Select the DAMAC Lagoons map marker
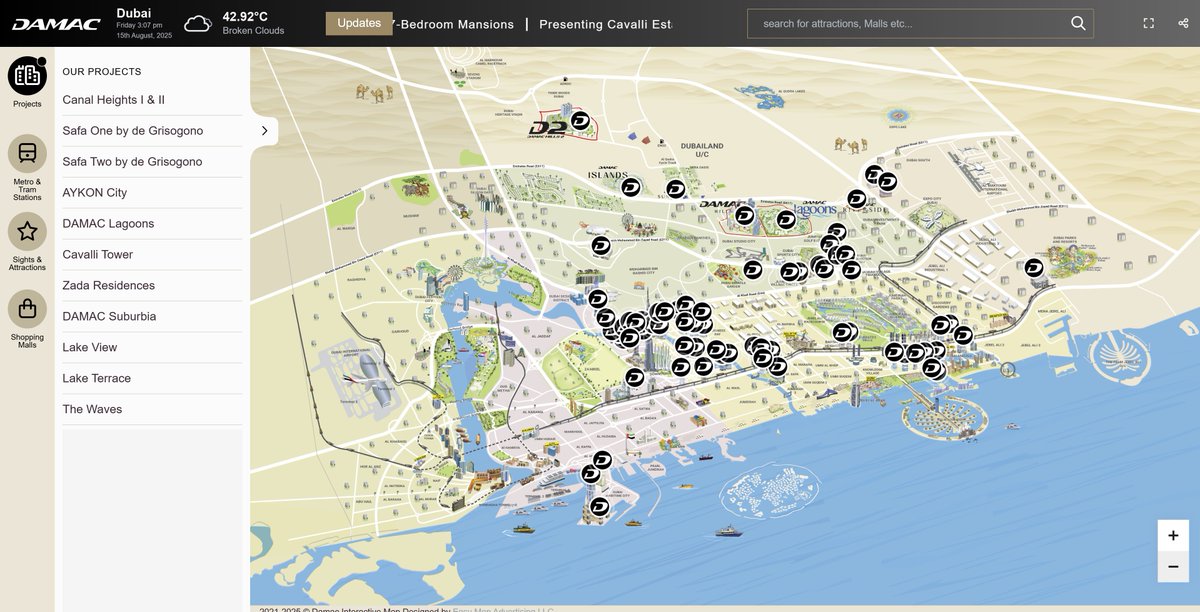The image size is (1200, 612). pos(786,219)
